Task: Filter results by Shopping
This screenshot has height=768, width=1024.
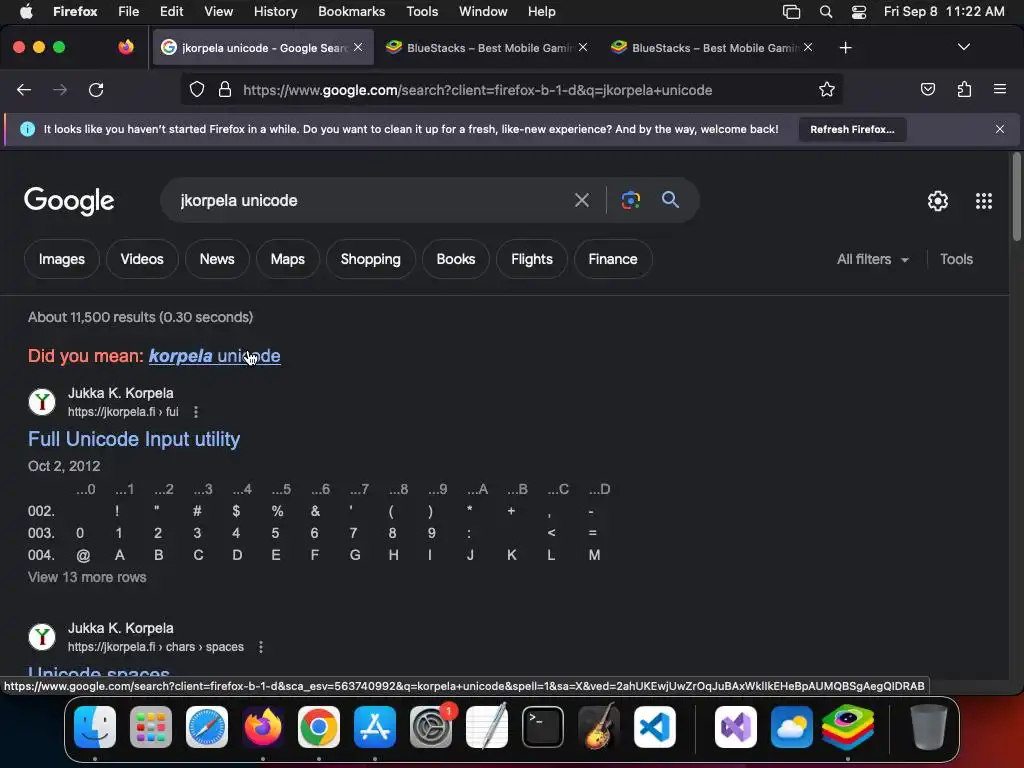Action: point(370,259)
